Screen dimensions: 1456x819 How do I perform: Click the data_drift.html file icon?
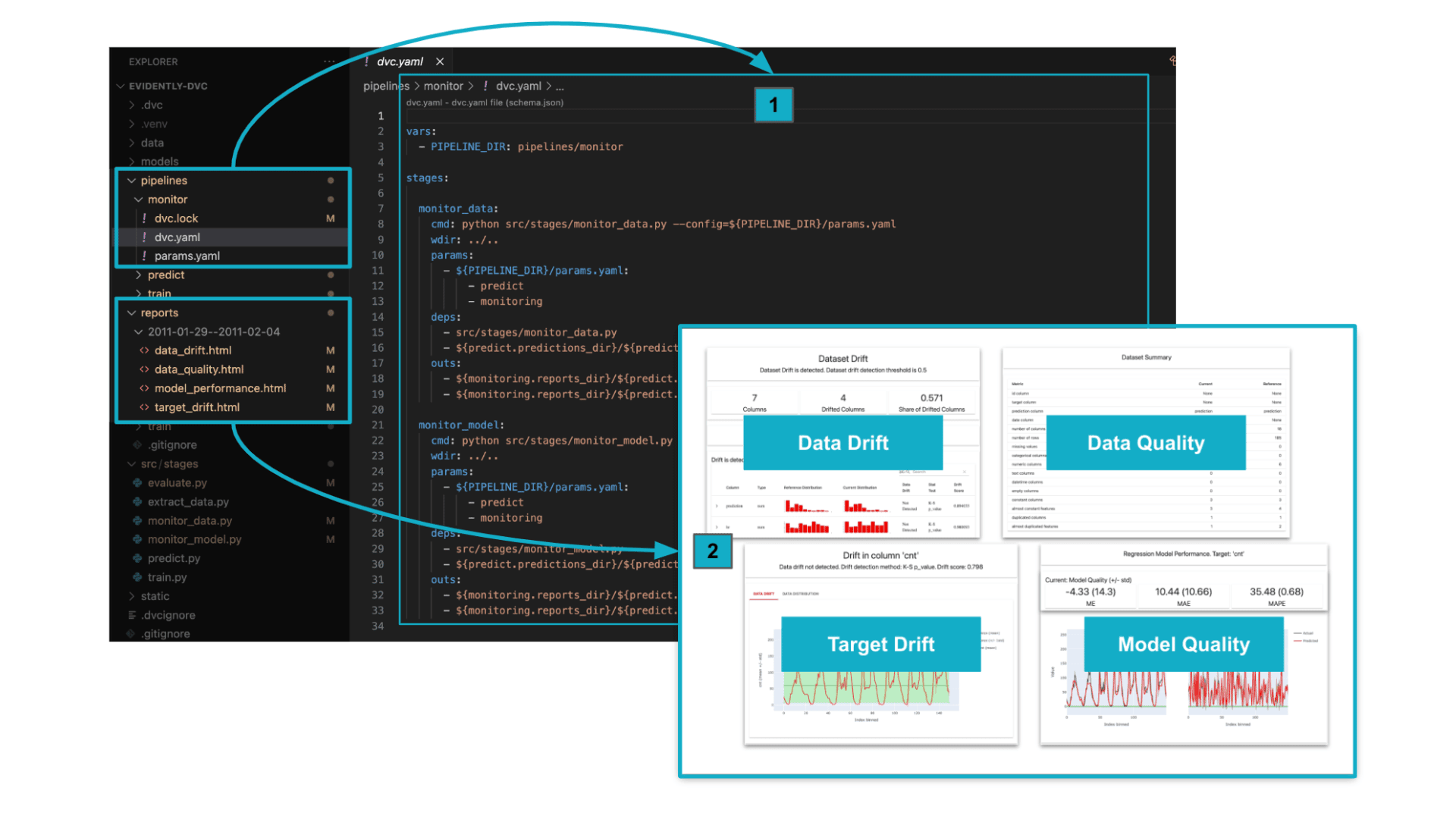click(x=144, y=350)
